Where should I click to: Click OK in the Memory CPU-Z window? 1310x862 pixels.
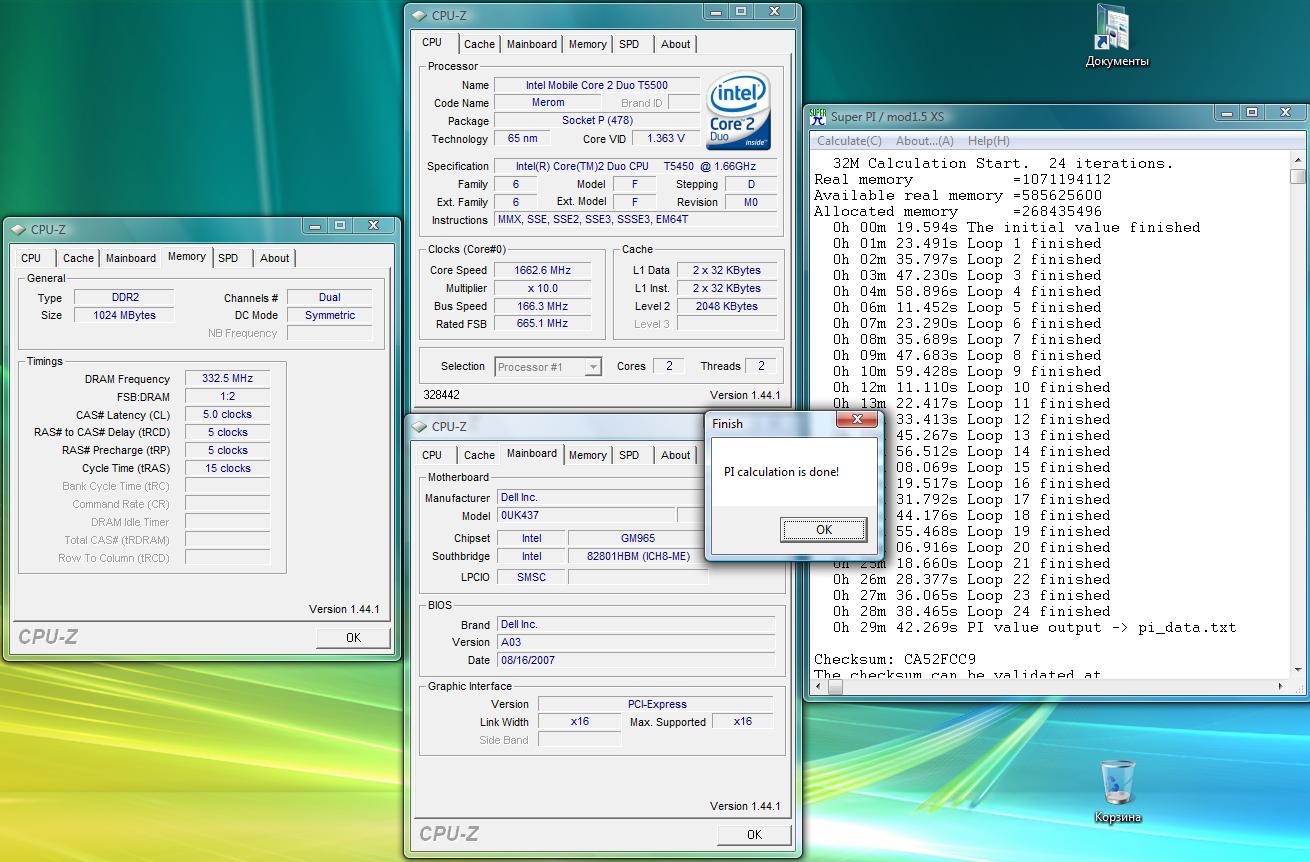click(353, 637)
